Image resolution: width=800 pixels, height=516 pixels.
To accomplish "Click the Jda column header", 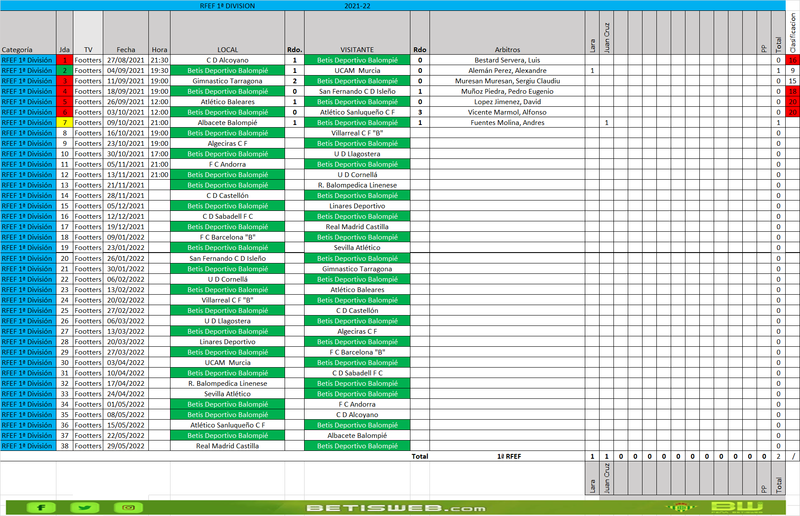I will [x=64, y=33].
